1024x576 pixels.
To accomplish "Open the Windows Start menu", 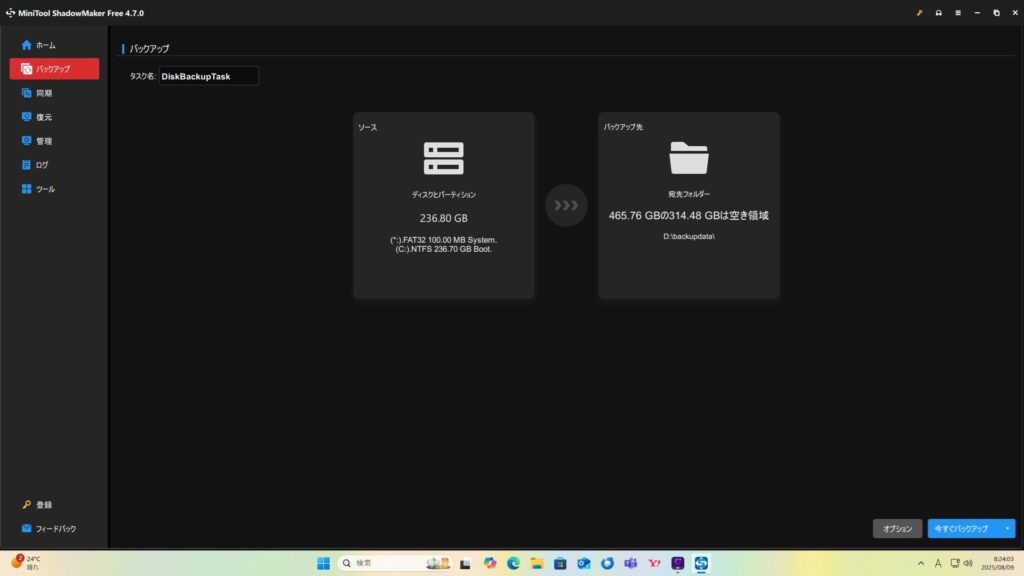I will (x=323, y=563).
